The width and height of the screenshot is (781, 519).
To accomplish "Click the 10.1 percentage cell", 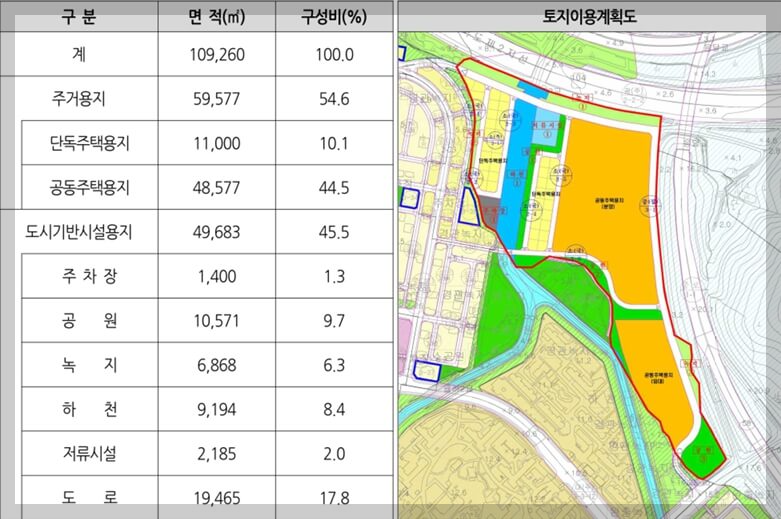I will point(334,143).
